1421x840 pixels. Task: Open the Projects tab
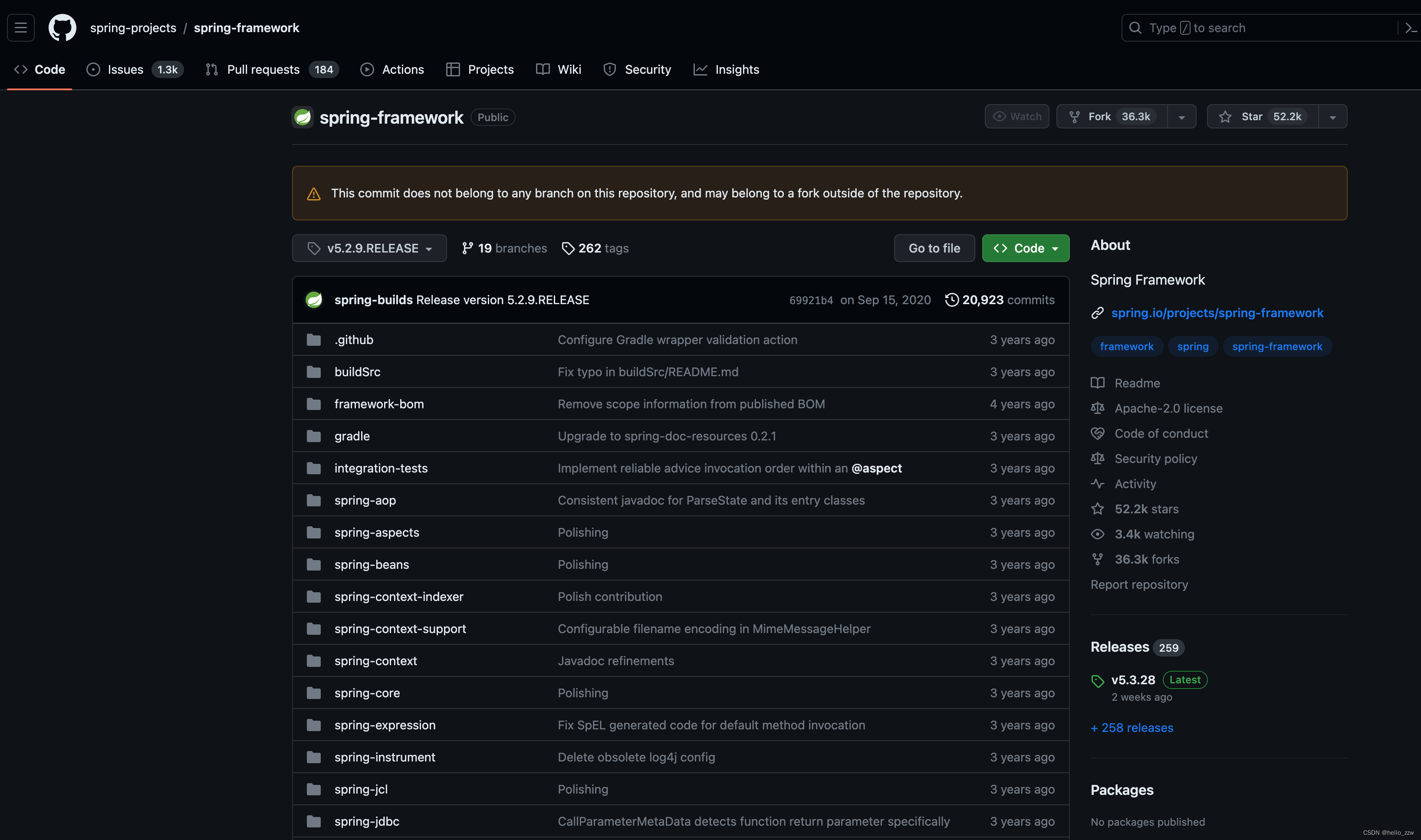tap(480, 69)
